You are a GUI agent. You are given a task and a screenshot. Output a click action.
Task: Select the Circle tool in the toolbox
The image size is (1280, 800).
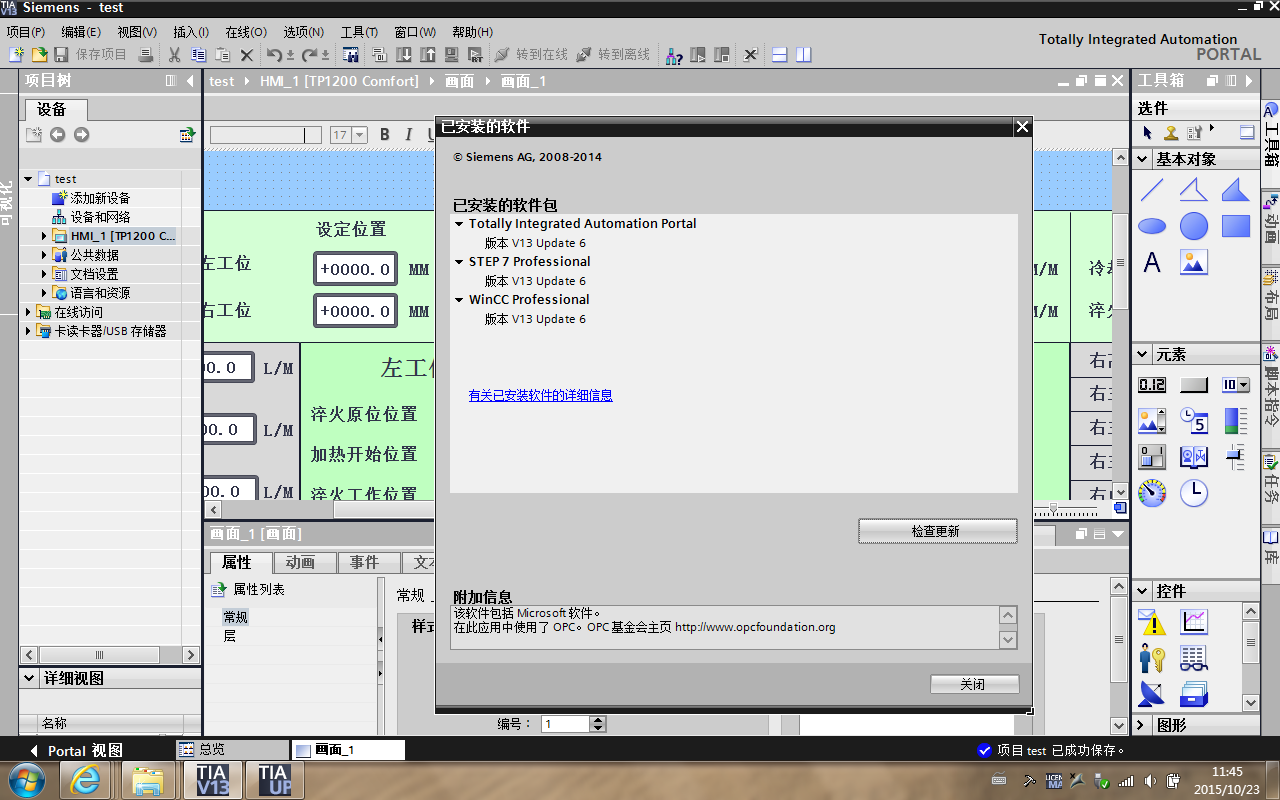point(1194,226)
